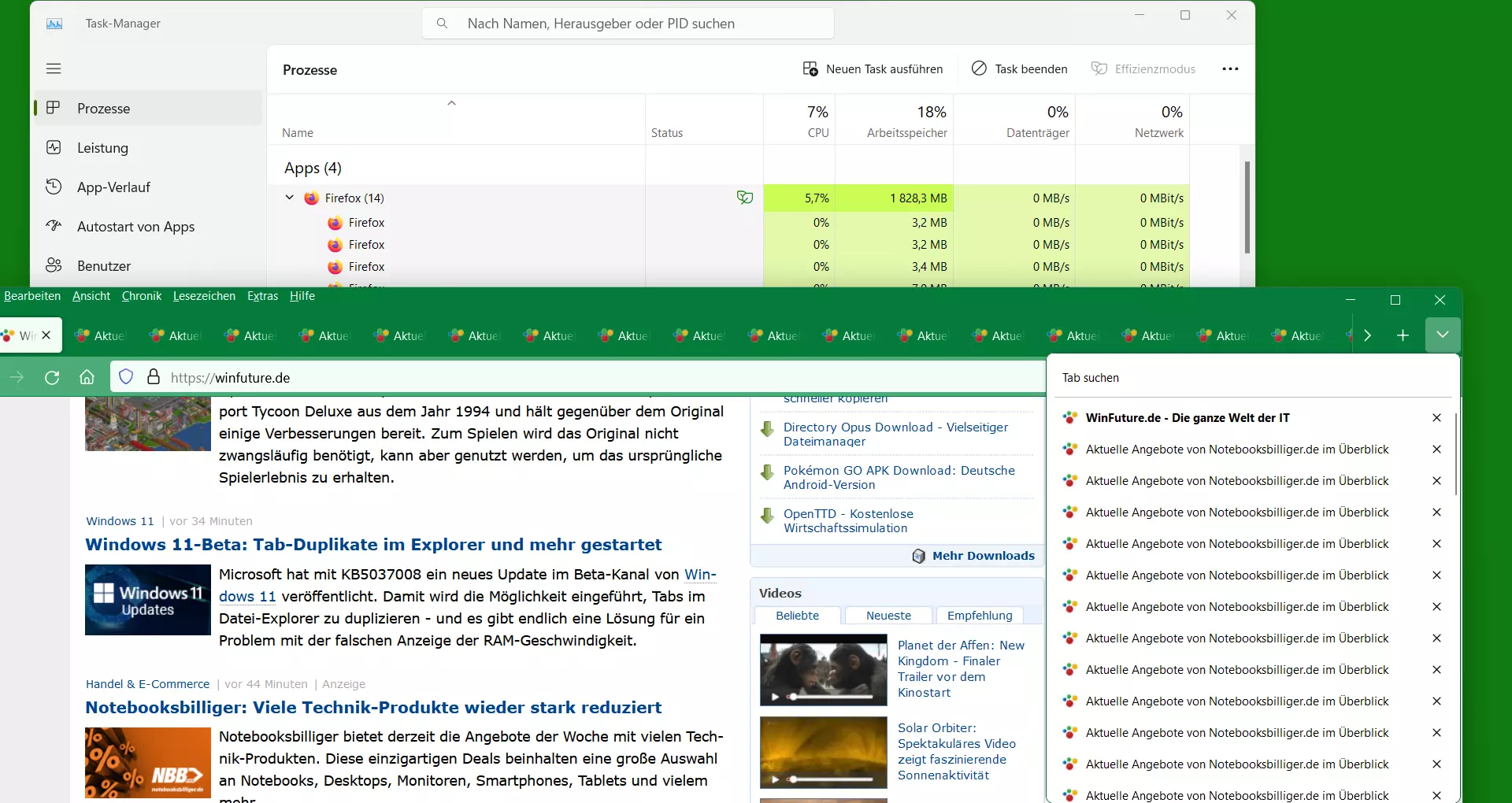Image resolution: width=1512 pixels, height=803 pixels.
Task: Collapse the list-all-tabs dropdown button
Action: click(x=1443, y=335)
